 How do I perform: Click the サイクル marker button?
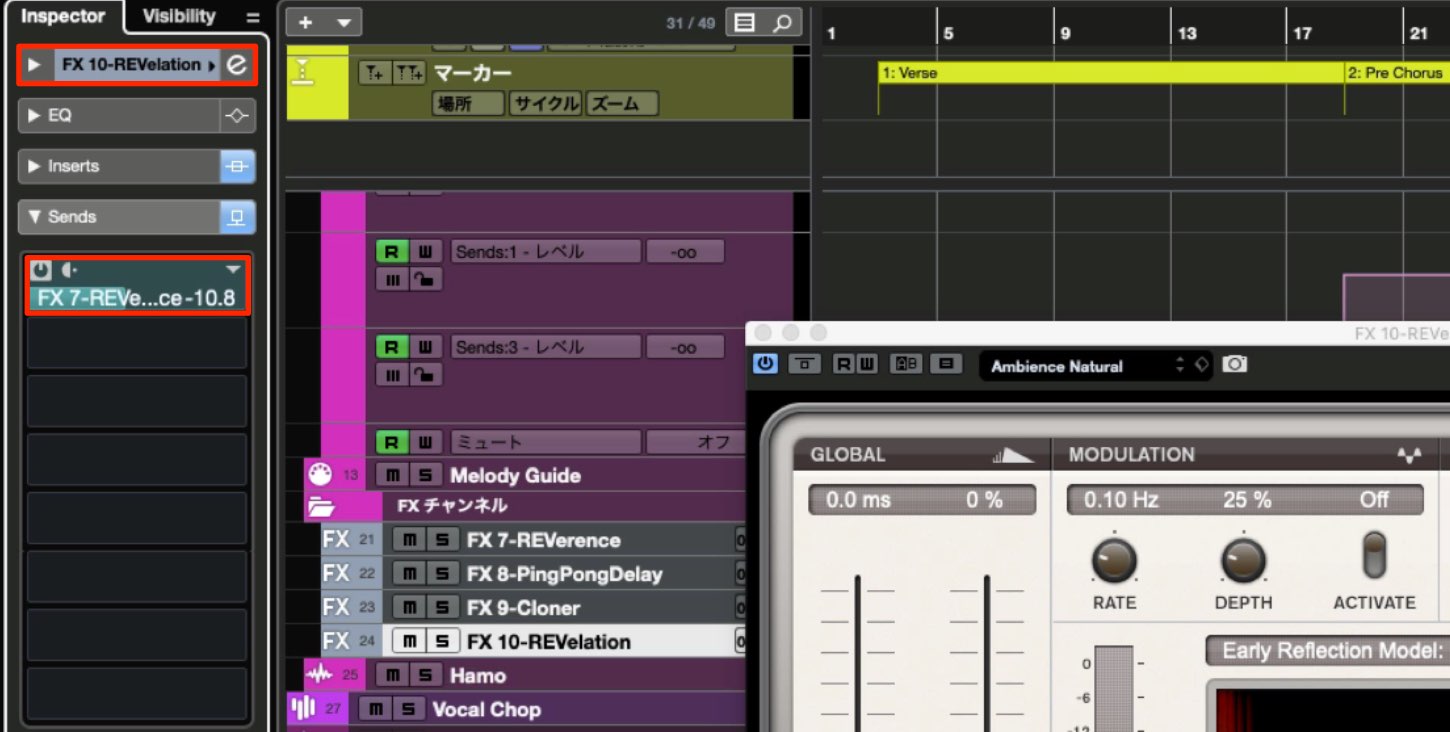pos(545,103)
